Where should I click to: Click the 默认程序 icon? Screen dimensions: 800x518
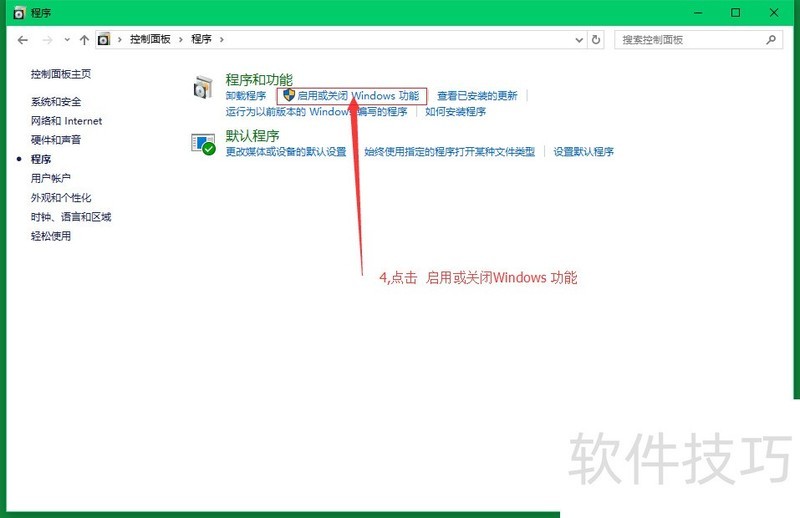tap(203, 144)
